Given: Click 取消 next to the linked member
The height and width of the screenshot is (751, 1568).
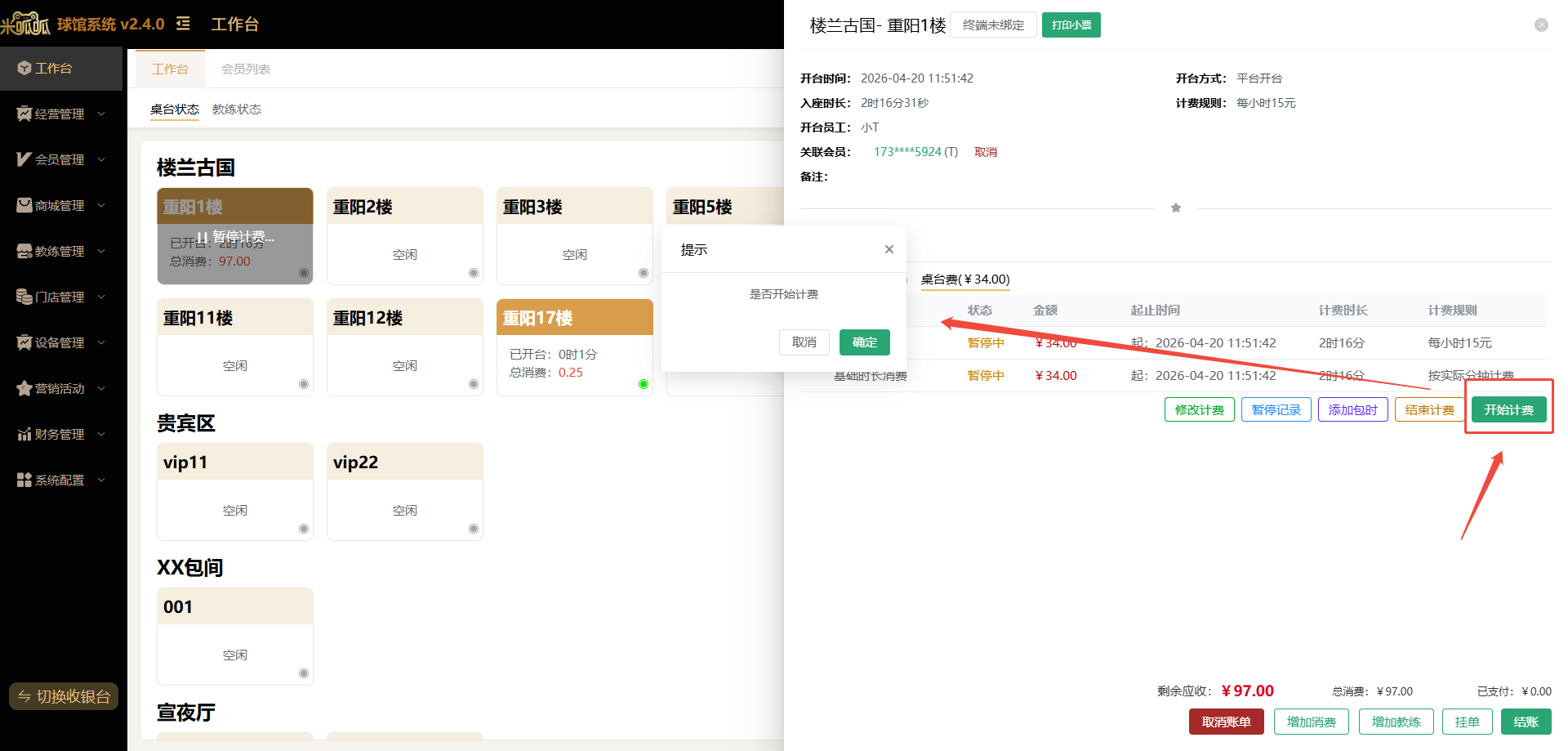Looking at the screenshot, I should pyautogui.click(x=986, y=152).
